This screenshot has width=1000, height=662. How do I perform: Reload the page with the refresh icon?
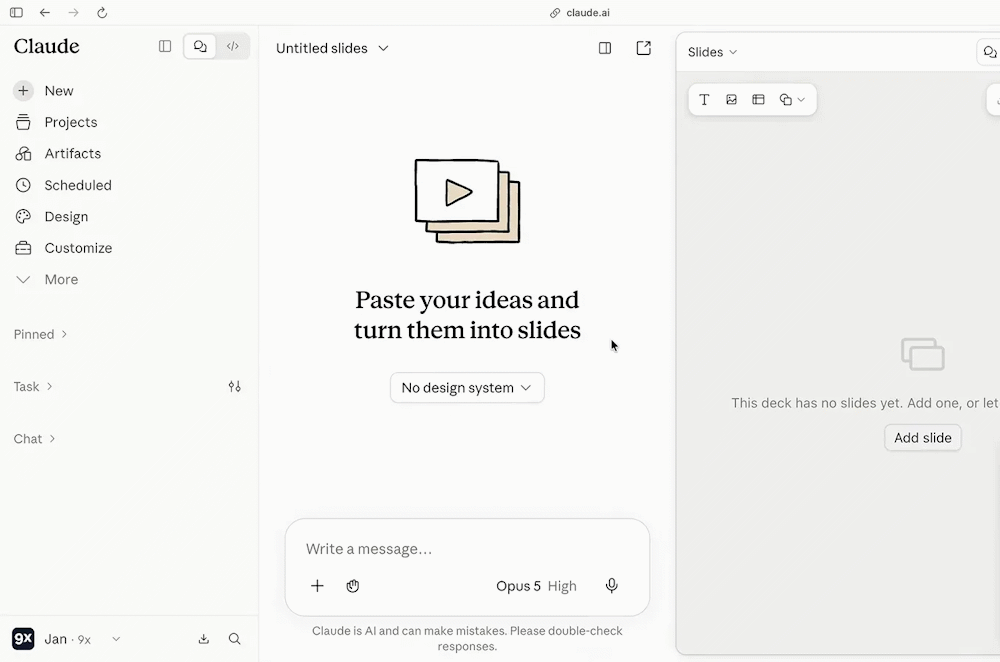pos(102,13)
